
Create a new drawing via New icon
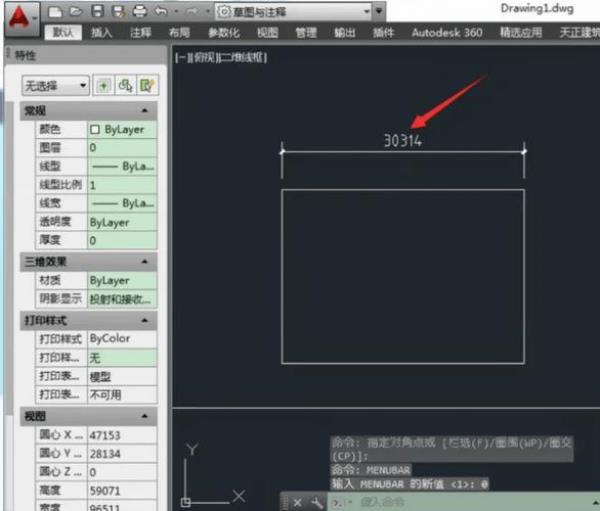click(55, 11)
